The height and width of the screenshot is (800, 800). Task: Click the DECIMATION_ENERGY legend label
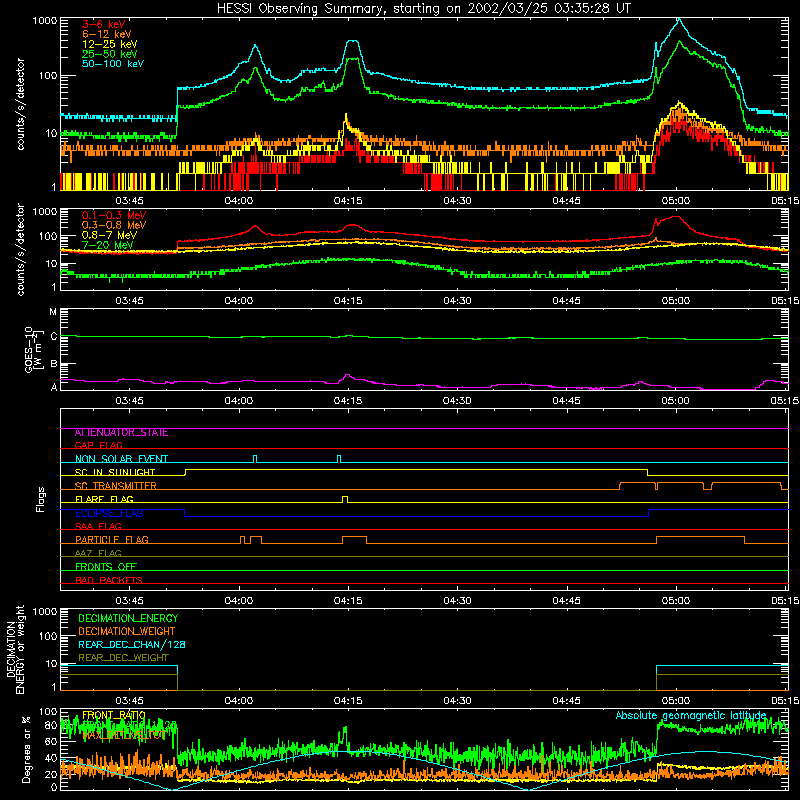coord(128,618)
